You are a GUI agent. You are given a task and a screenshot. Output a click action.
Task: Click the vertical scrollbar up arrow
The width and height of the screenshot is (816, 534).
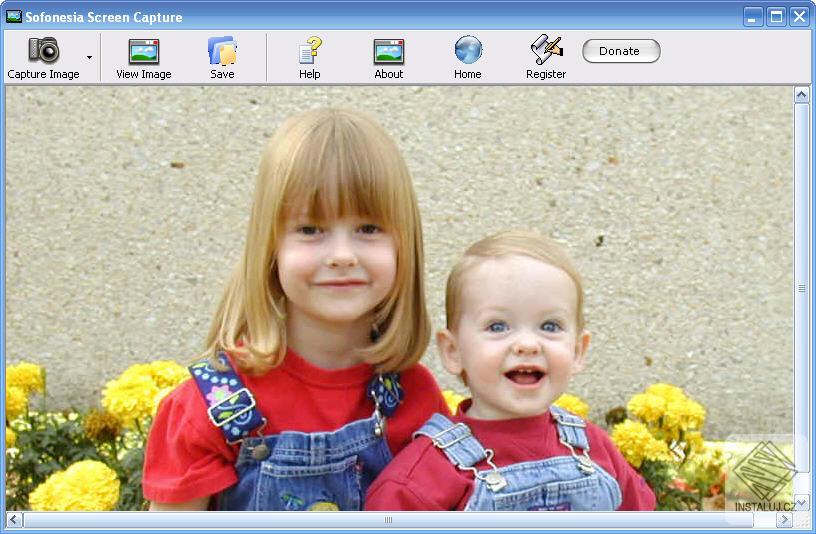tap(801, 95)
